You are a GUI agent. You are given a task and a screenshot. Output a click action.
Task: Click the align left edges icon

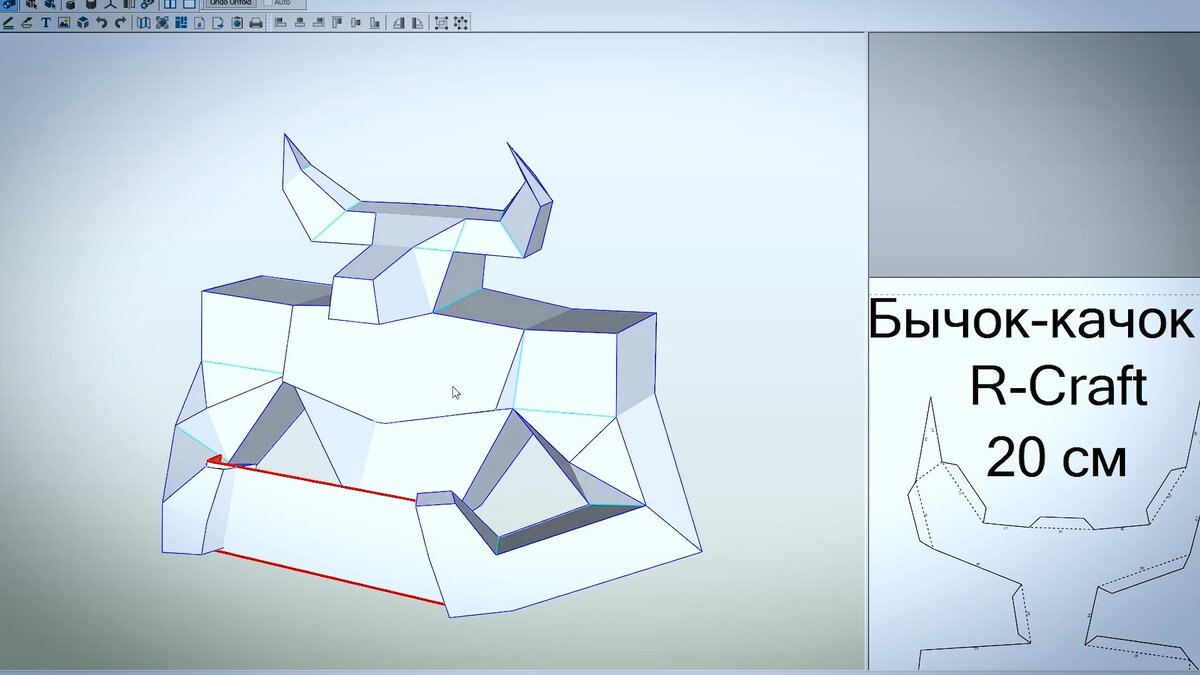pos(281,22)
